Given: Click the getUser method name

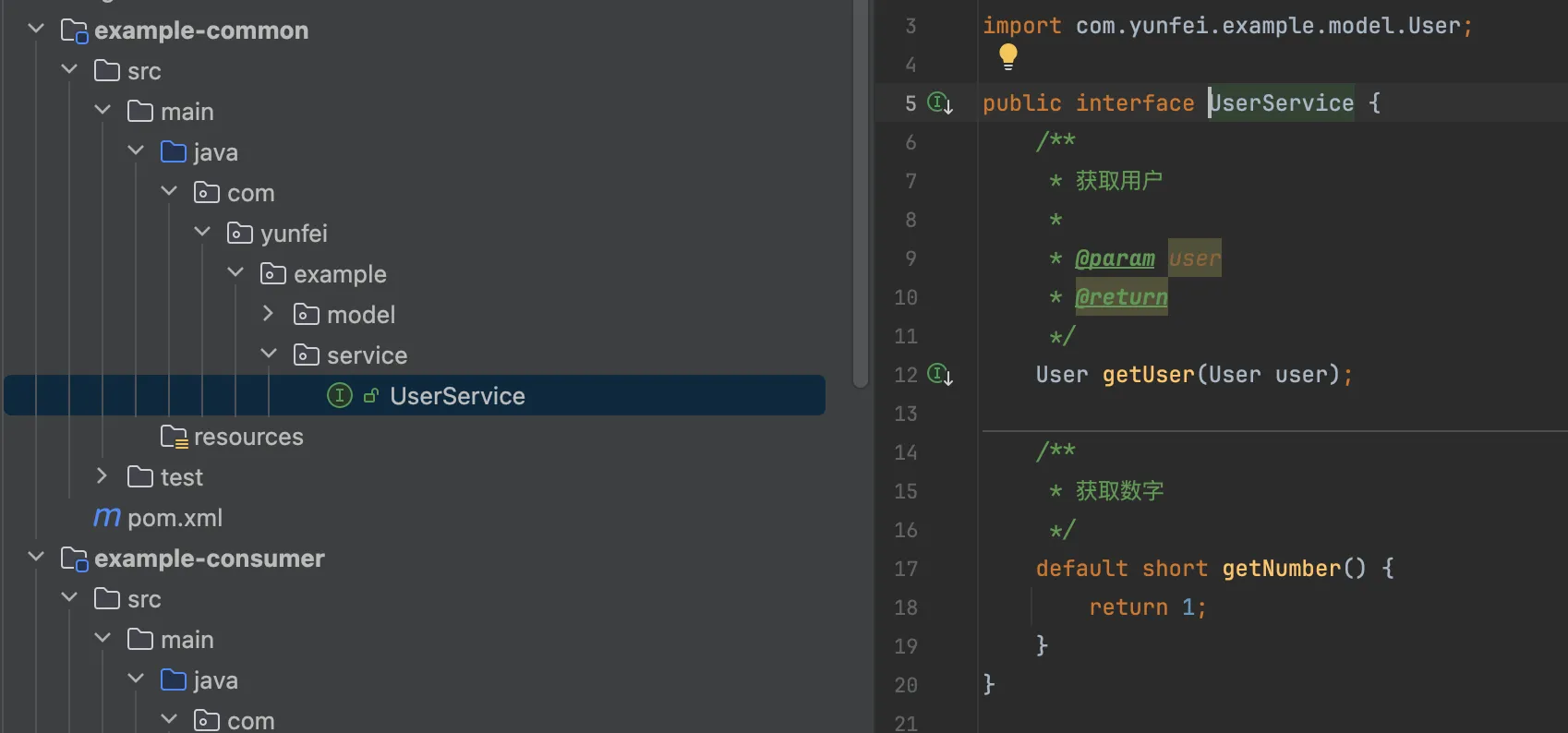Looking at the screenshot, I should click(1149, 374).
